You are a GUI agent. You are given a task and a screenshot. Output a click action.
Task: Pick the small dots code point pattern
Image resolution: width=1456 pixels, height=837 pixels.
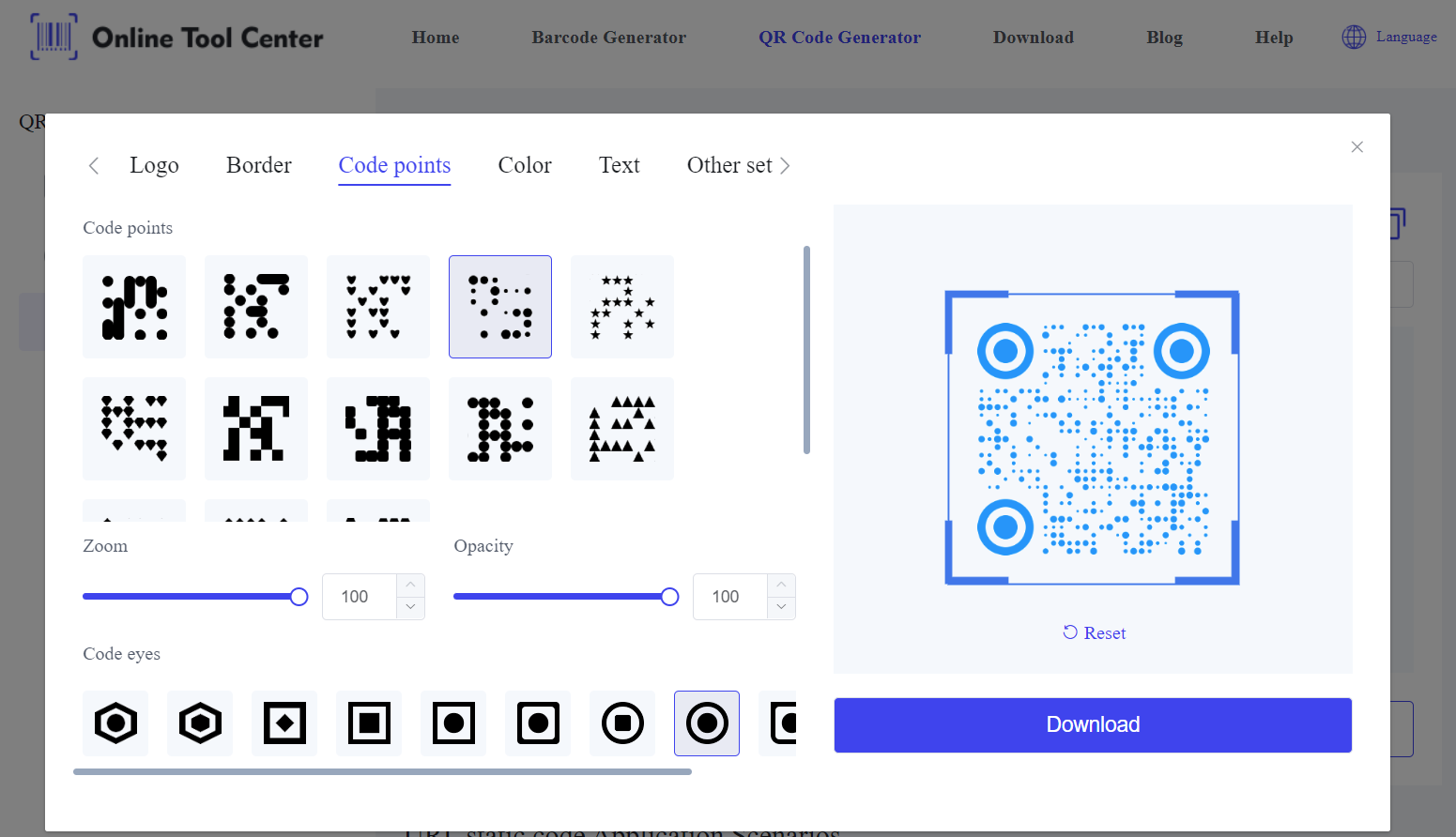pyautogui.click(x=500, y=307)
